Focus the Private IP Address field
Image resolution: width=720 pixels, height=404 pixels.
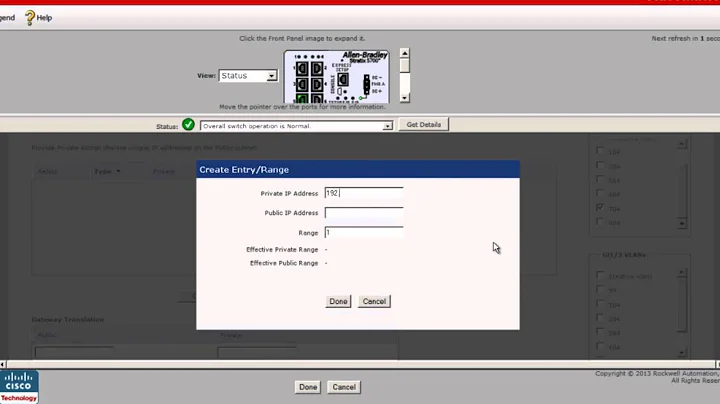coord(364,193)
